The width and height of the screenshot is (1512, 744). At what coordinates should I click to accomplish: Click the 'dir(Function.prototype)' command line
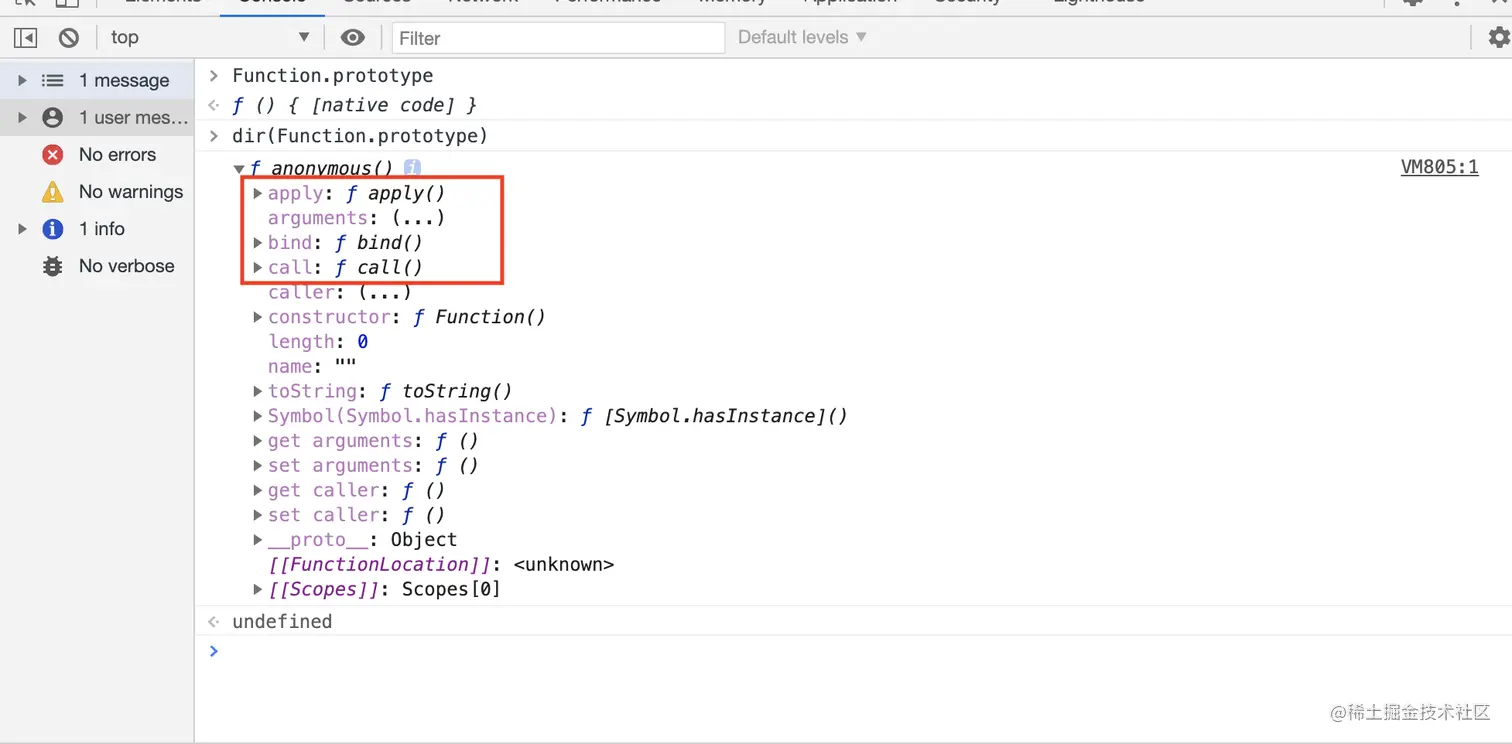point(360,136)
